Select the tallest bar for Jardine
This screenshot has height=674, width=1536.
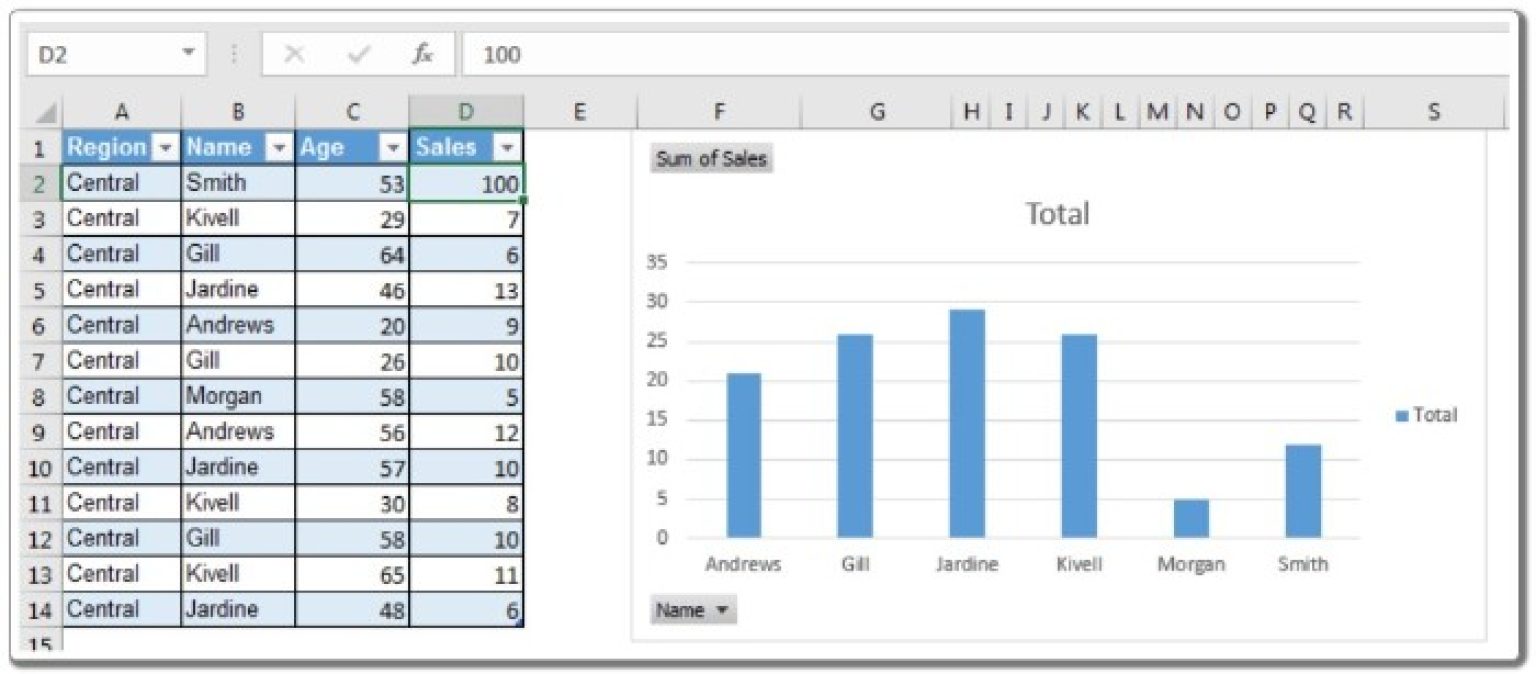coord(967,420)
